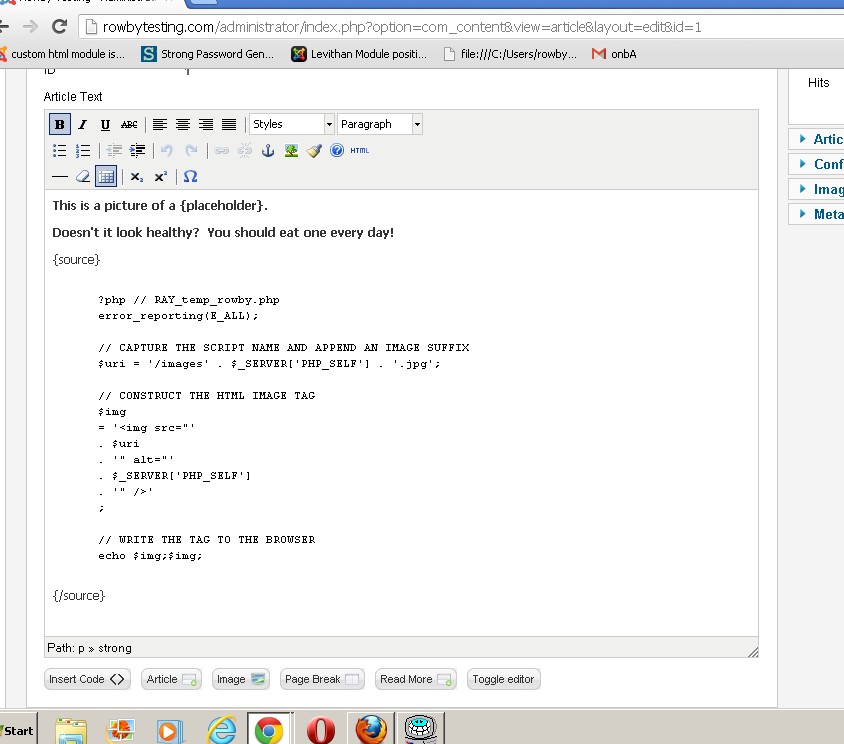Click the Article button below editor
844x744 pixels.
tap(171, 679)
